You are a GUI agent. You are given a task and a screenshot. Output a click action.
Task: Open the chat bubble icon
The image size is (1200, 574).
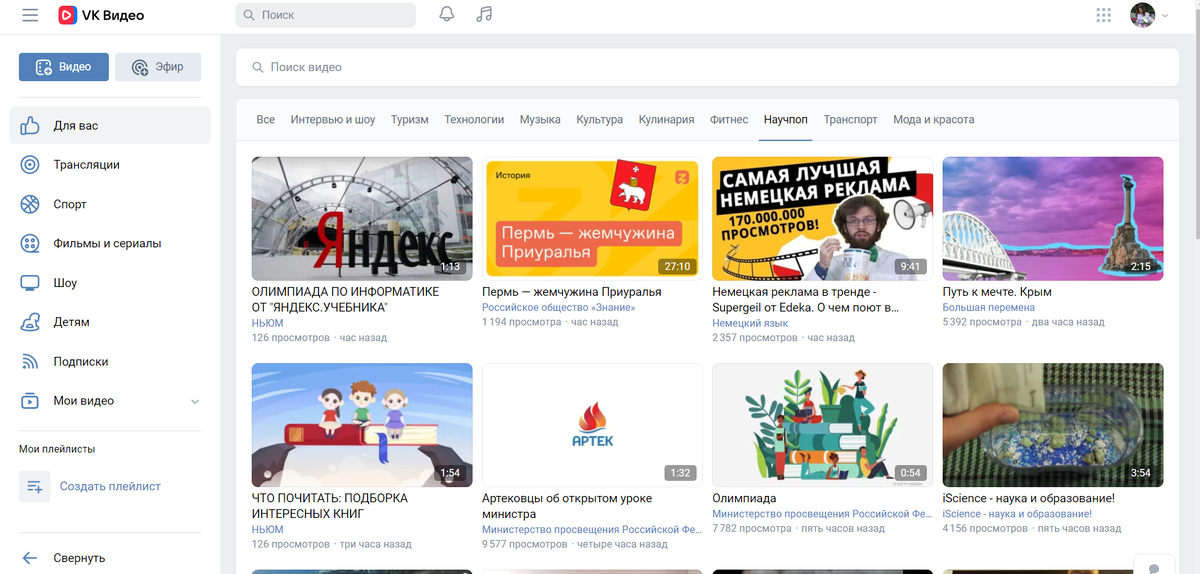pyautogui.click(x=1154, y=568)
